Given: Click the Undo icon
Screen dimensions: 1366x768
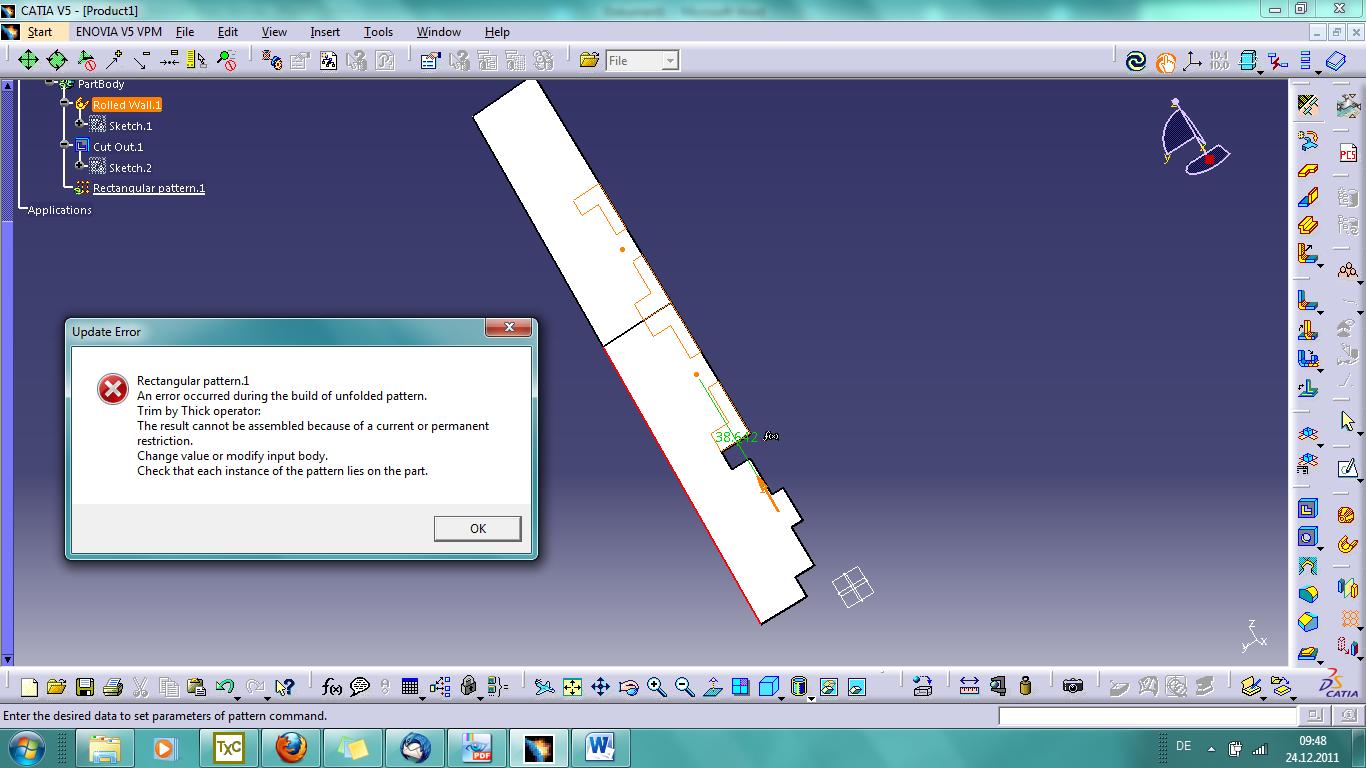Looking at the screenshot, I should pos(226,687).
